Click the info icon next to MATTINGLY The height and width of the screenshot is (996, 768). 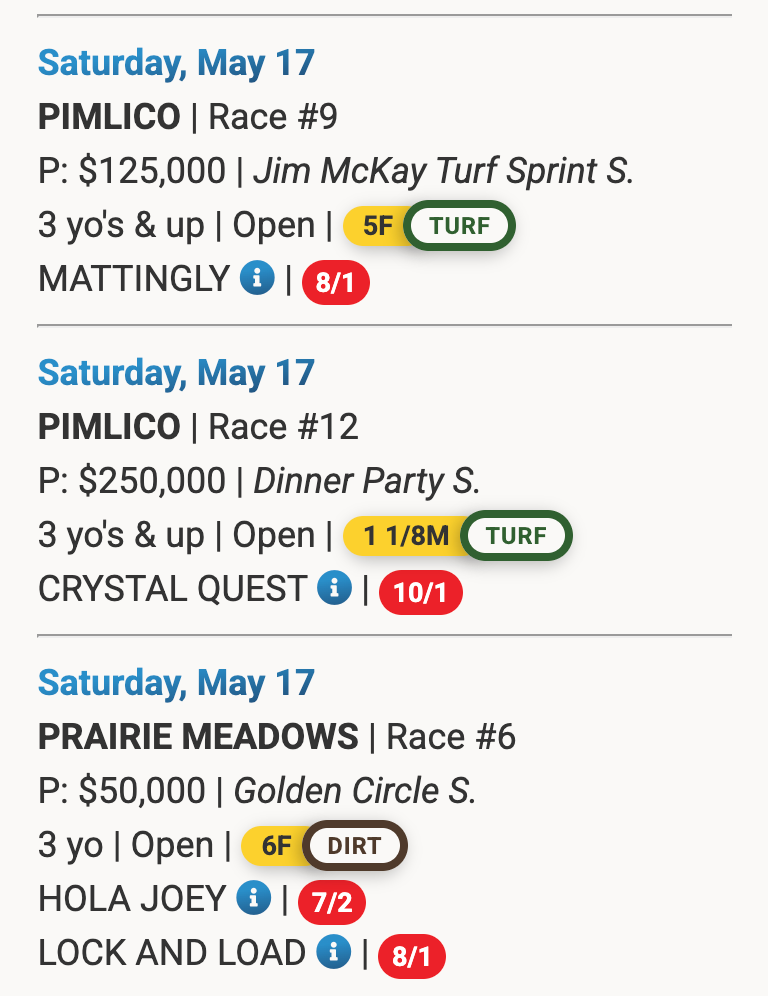pyautogui.click(x=257, y=280)
